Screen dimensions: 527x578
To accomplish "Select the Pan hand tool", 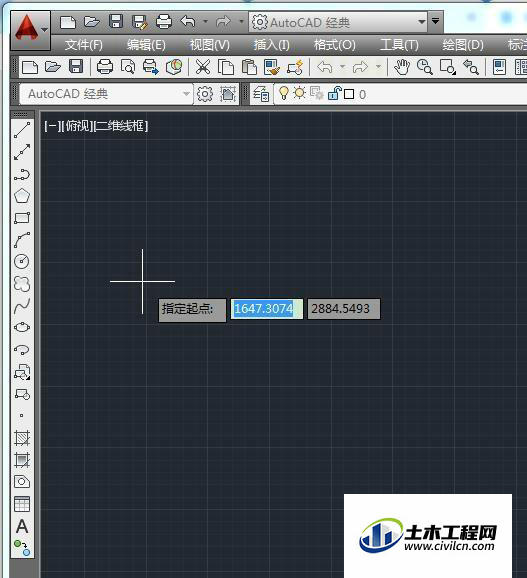I will 402,67.
